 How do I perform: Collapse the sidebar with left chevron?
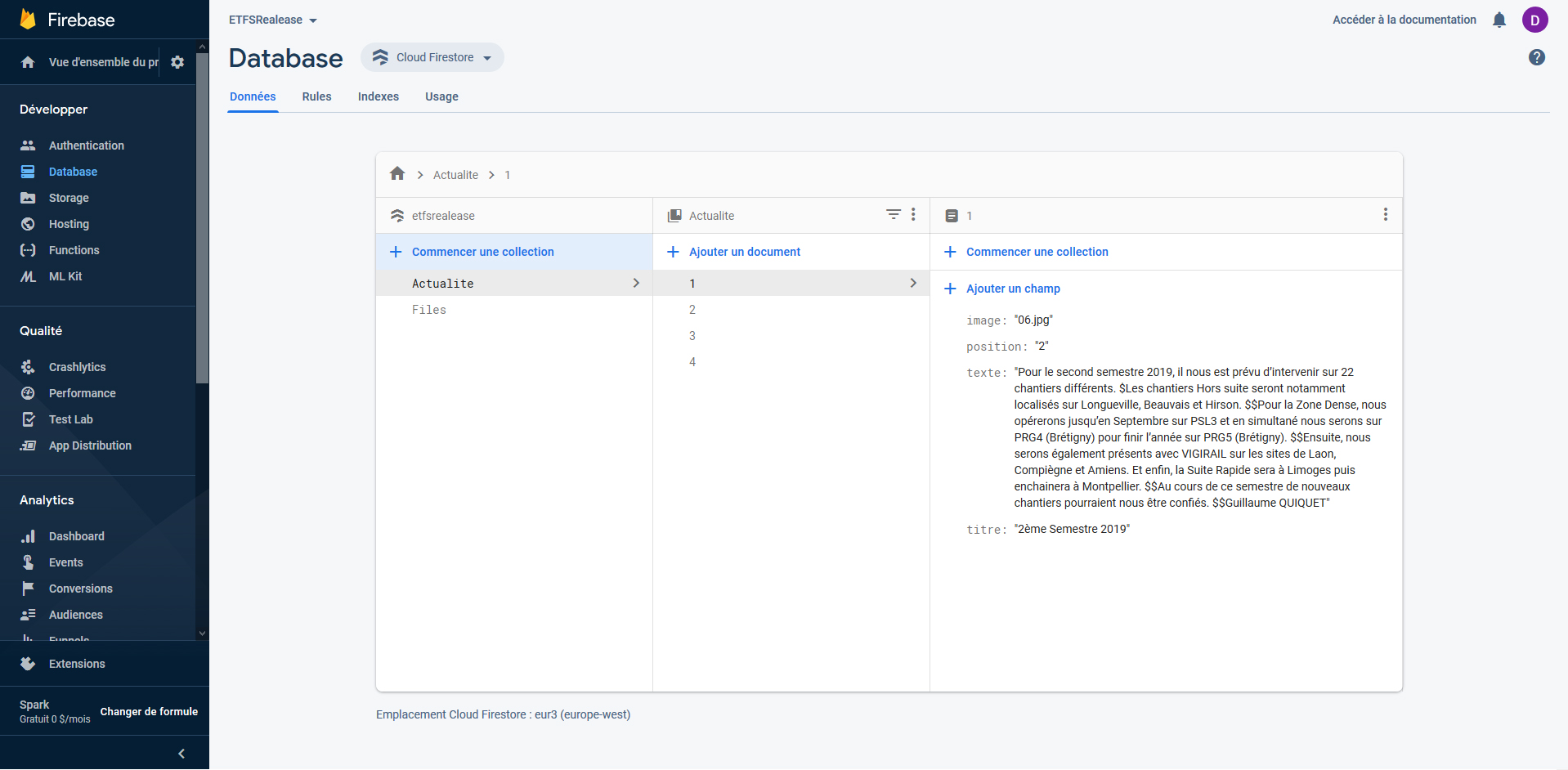tap(181, 754)
